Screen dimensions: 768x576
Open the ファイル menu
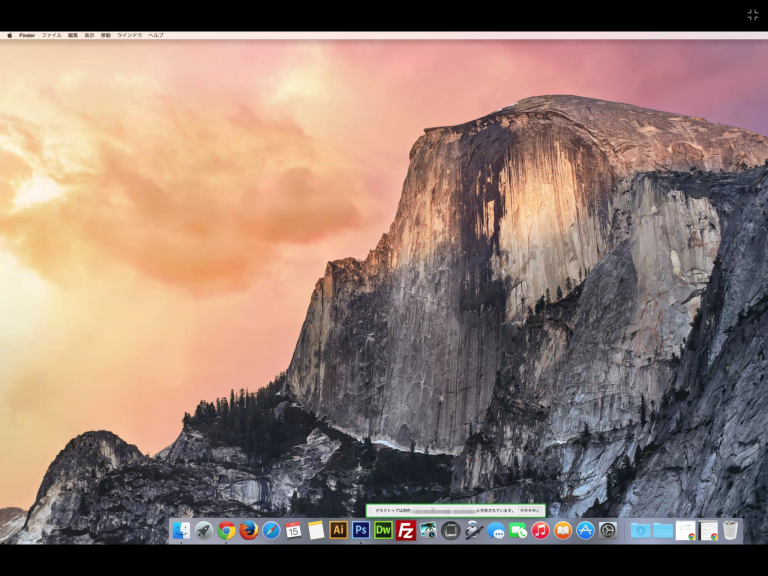tap(51, 35)
